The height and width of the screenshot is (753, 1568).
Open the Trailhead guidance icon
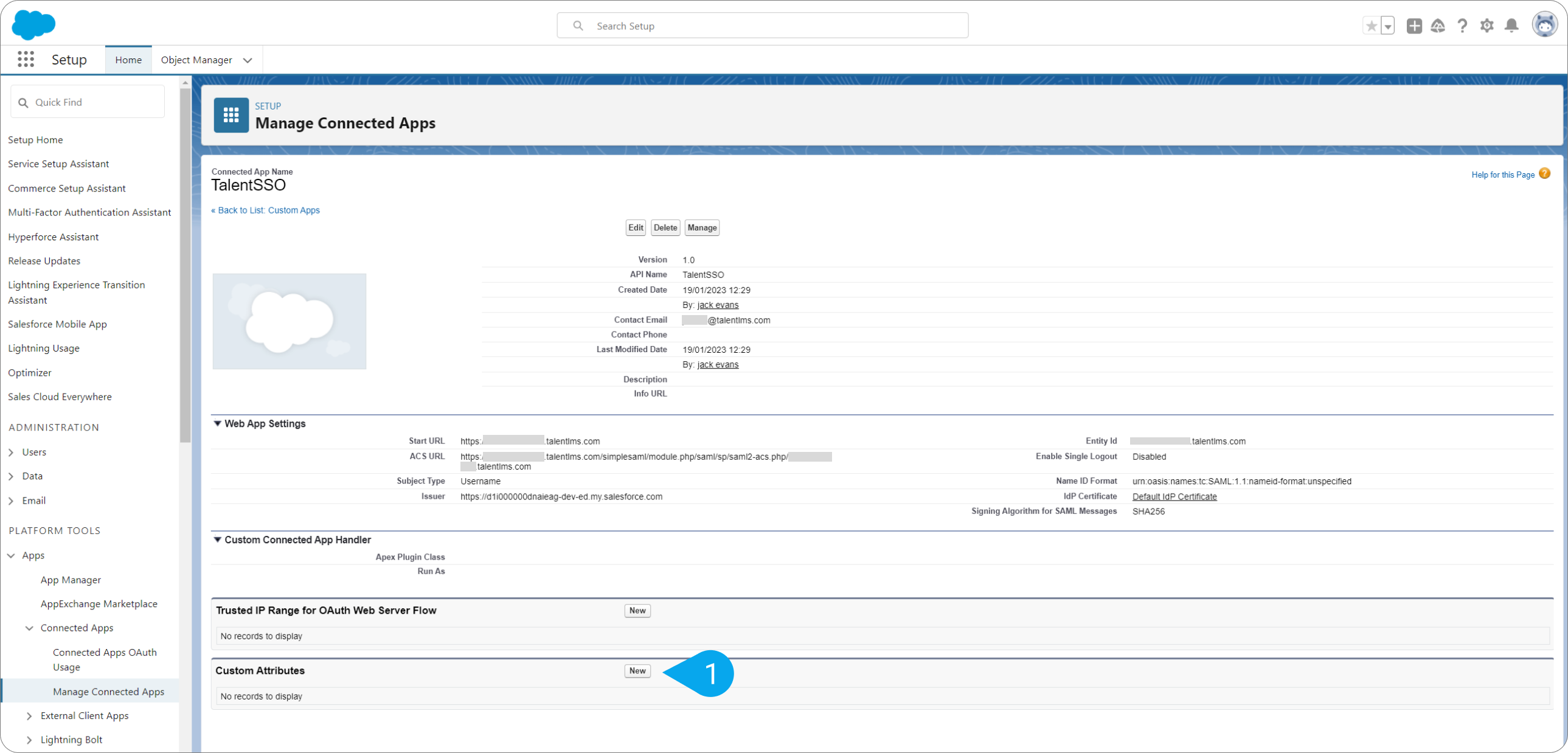[1438, 26]
